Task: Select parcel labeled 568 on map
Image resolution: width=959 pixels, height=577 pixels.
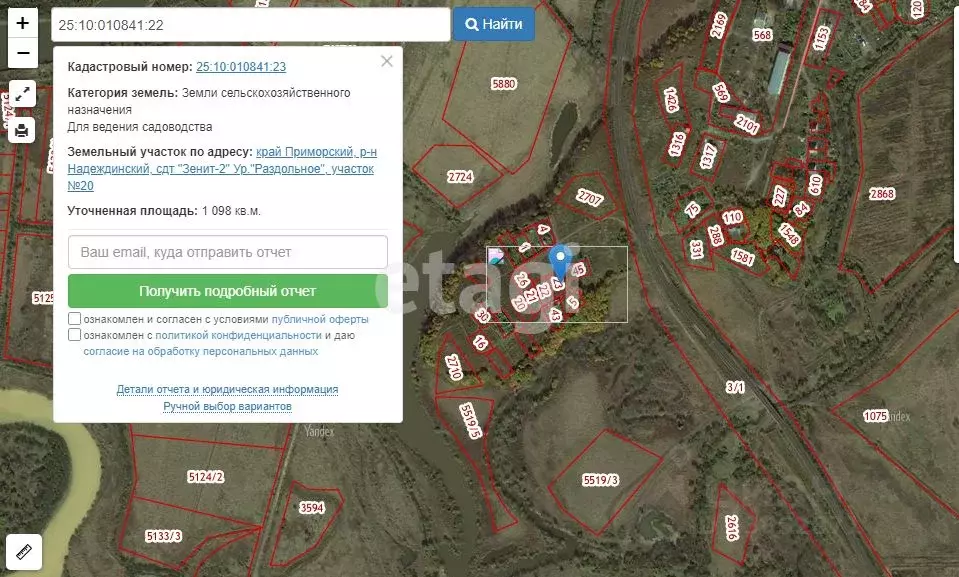Action: click(762, 35)
